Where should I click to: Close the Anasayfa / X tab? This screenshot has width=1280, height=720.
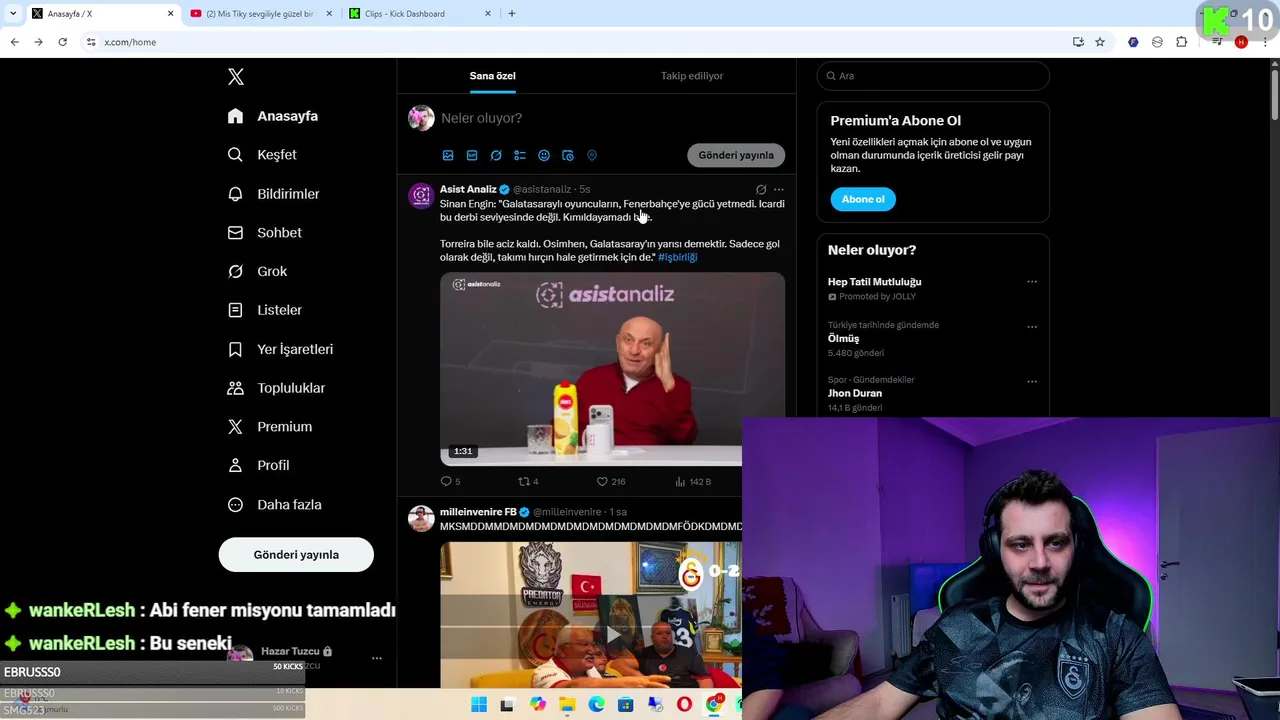[170, 14]
